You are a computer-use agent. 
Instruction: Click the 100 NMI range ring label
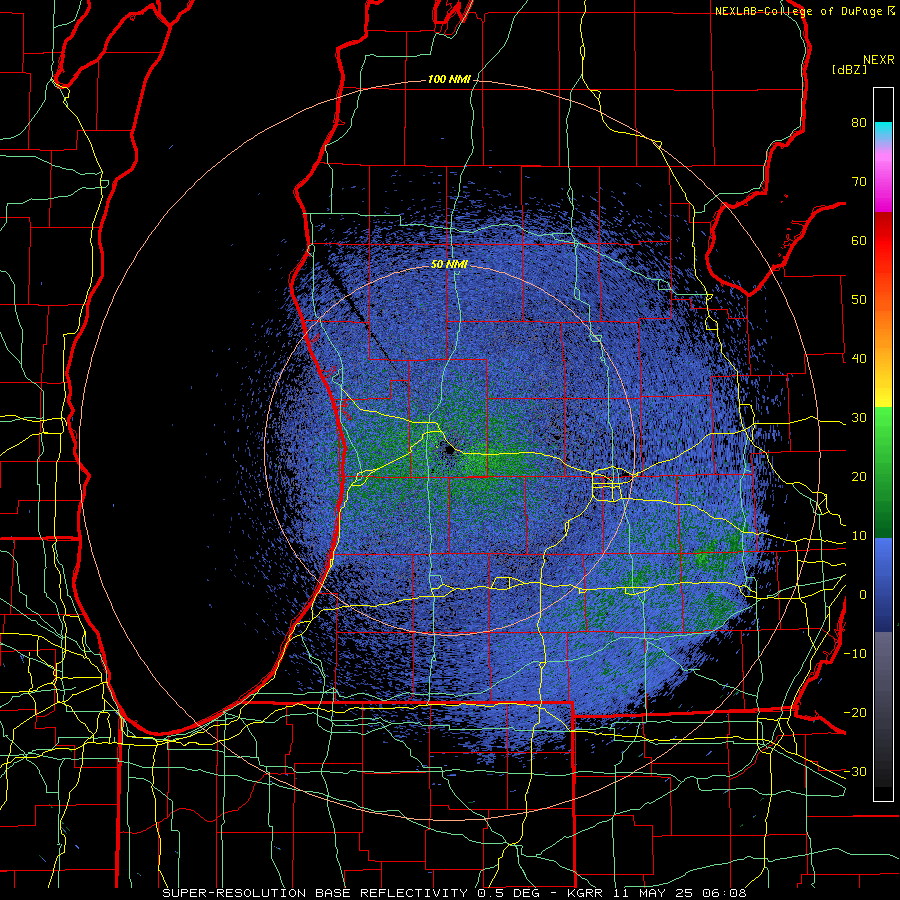[449, 79]
